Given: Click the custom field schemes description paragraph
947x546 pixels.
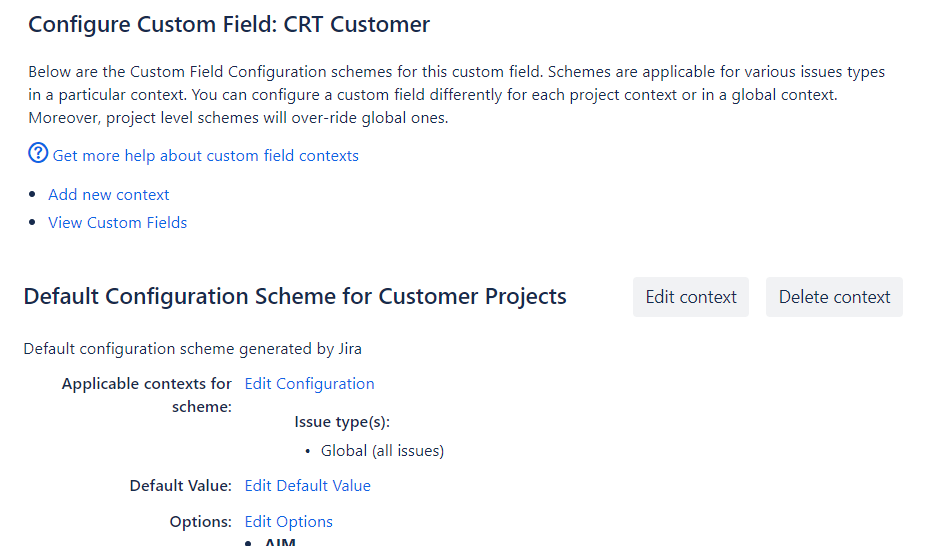Looking at the screenshot, I should click(456, 95).
